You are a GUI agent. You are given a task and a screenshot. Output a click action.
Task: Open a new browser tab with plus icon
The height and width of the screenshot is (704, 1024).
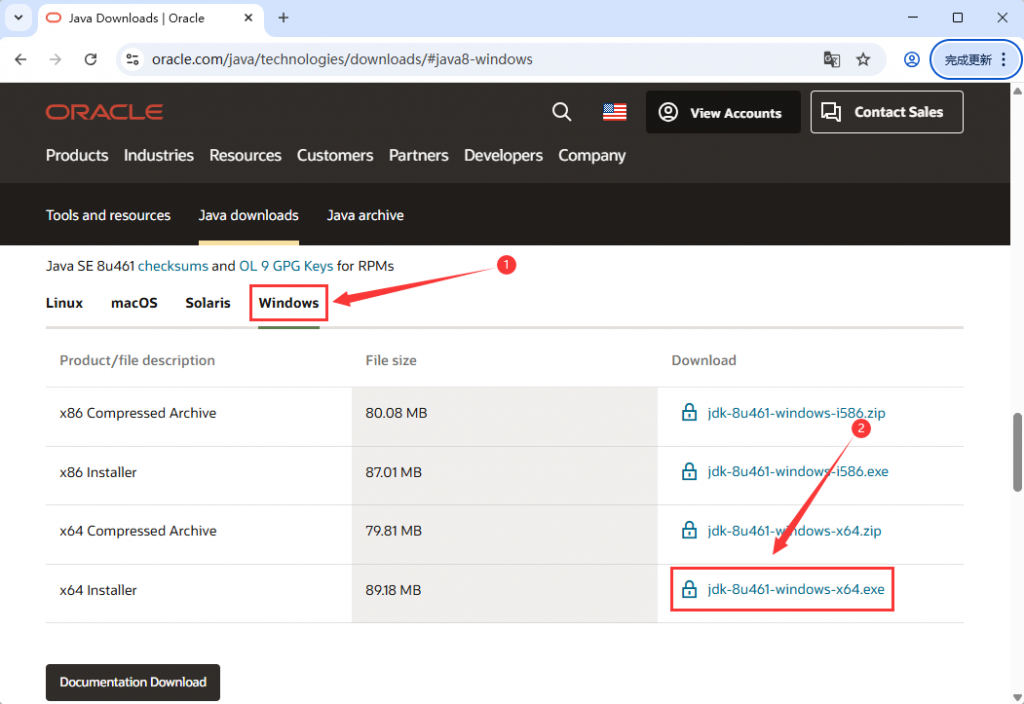pyautogui.click(x=283, y=18)
